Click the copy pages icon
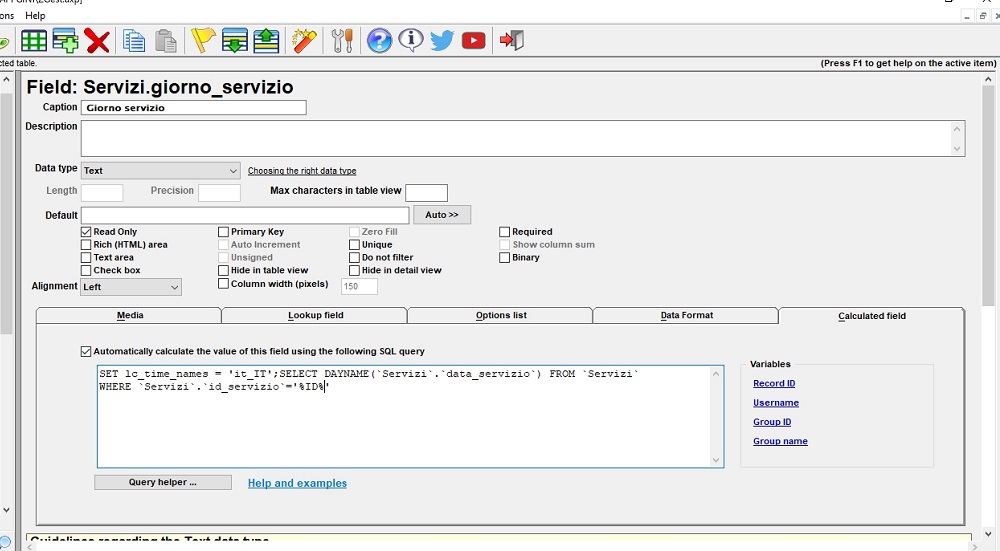 (134, 41)
